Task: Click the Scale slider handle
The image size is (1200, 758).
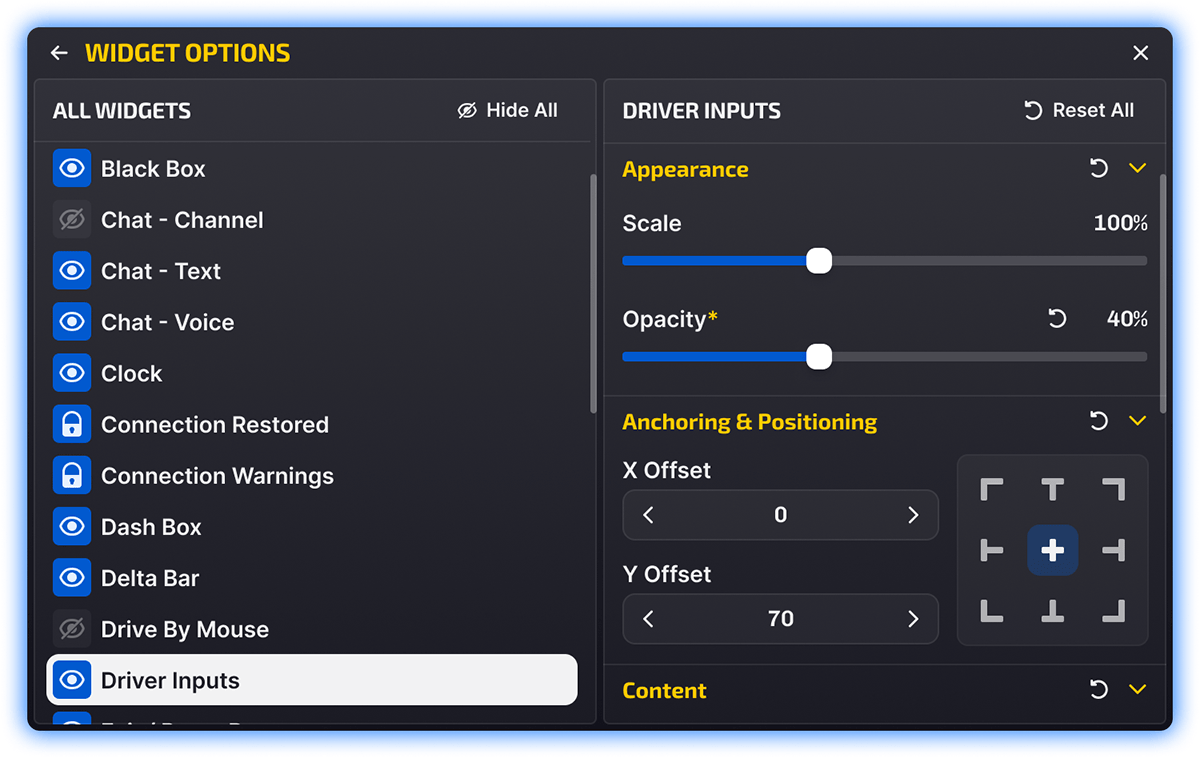Action: (819, 261)
